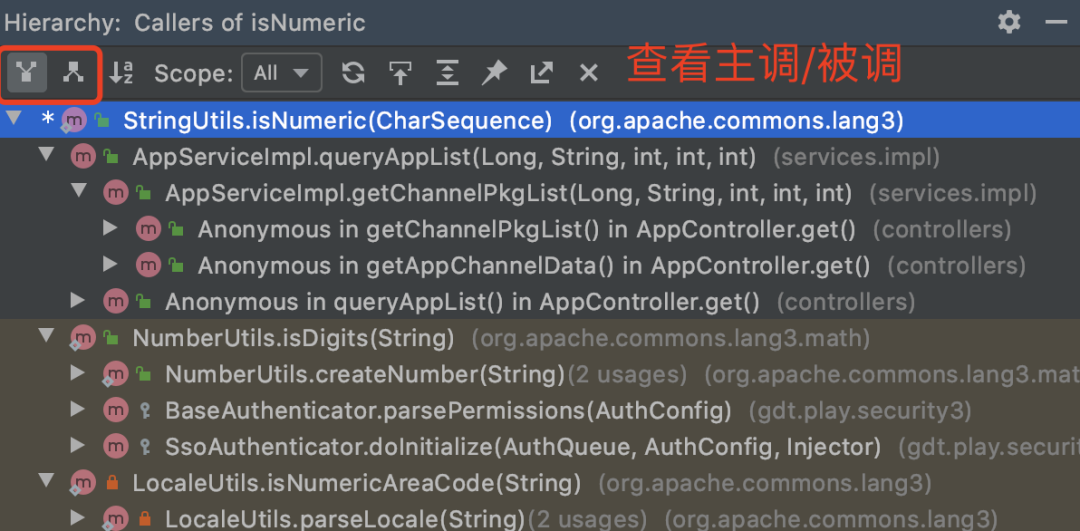Pin the hierarchy tab

coord(494,73)
